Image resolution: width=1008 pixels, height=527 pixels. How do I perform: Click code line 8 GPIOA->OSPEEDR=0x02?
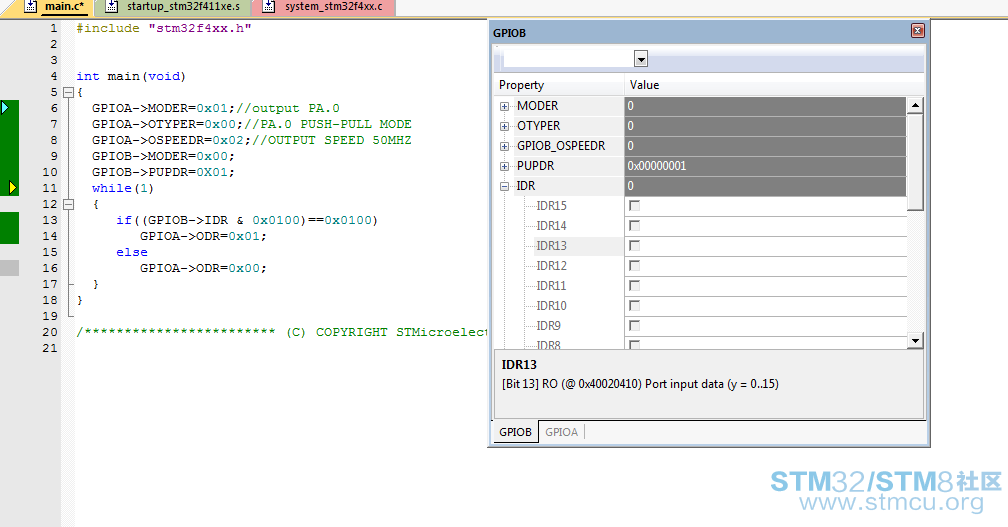pyautogui.click(x=251, y=140)
